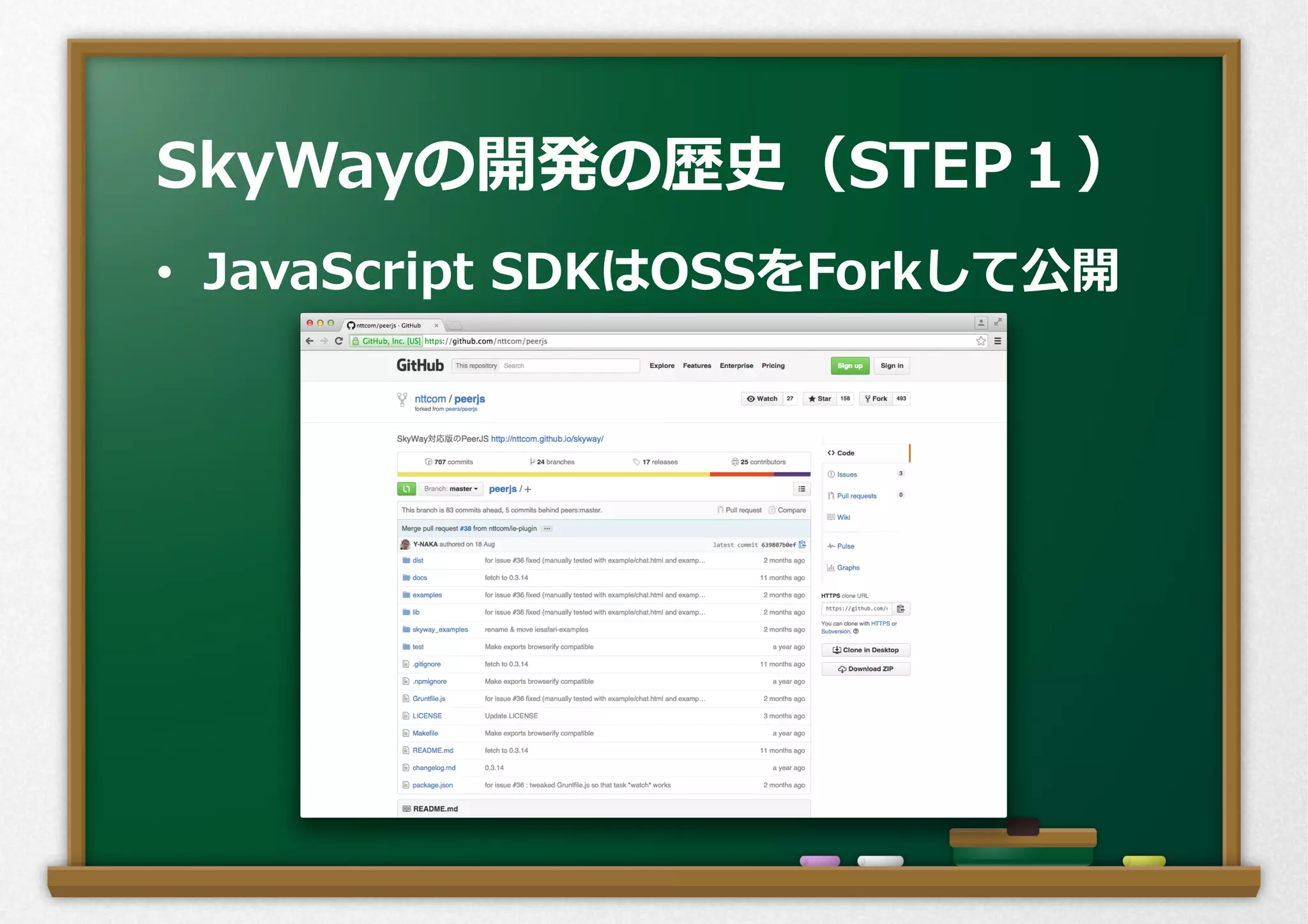Open the Explore menu item
1308x924 pixels.
pyautogui.click(x=662, y=366)
